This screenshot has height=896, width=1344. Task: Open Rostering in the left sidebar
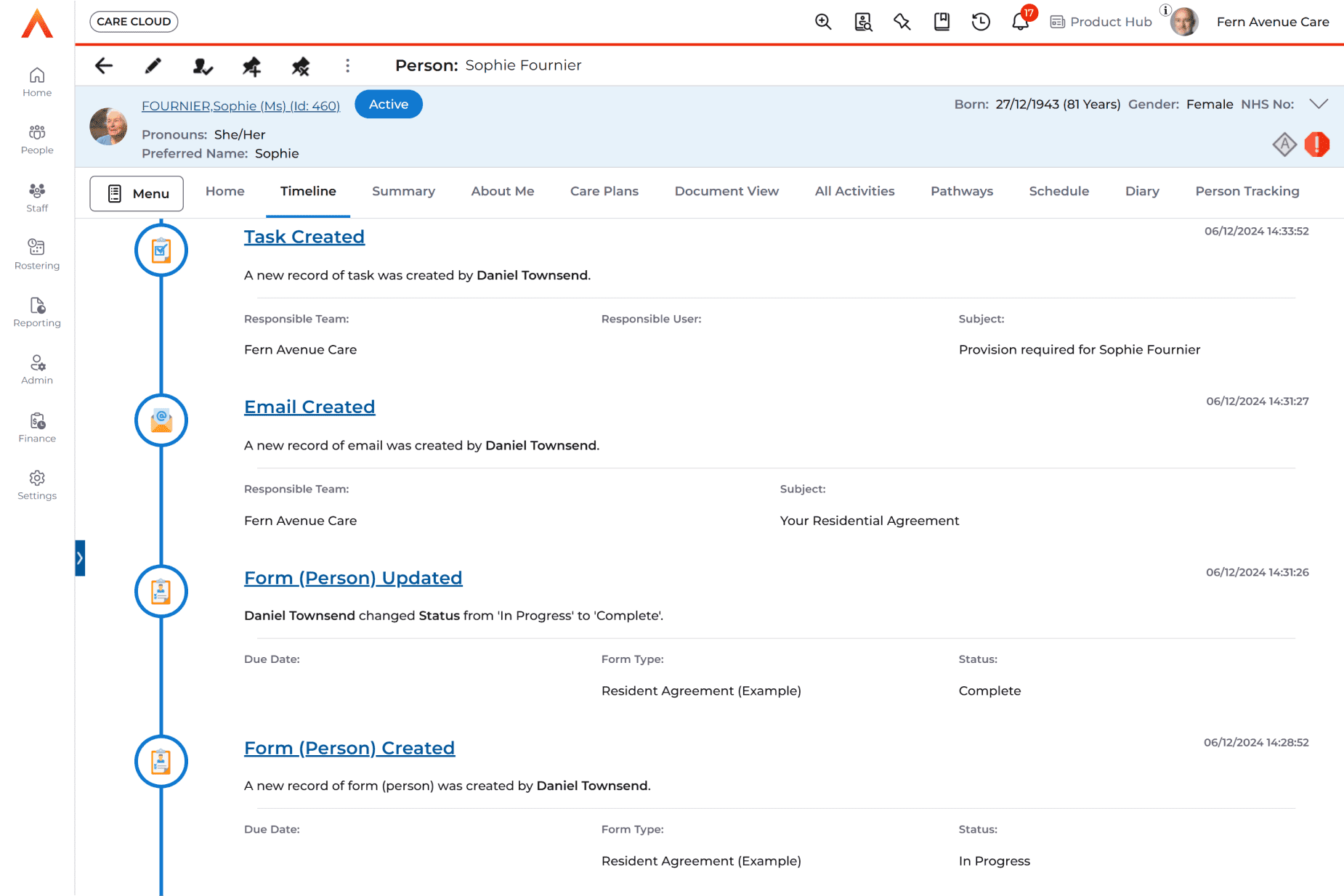tap(37, 254)
